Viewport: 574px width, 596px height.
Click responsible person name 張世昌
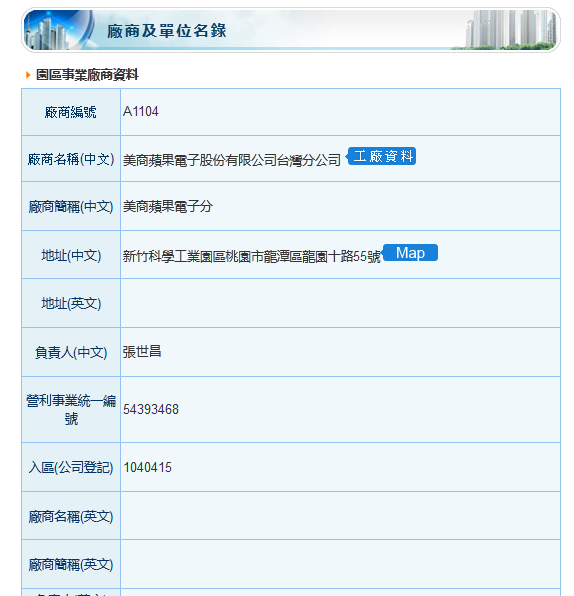pyautogui.click(x=142, y=352)
